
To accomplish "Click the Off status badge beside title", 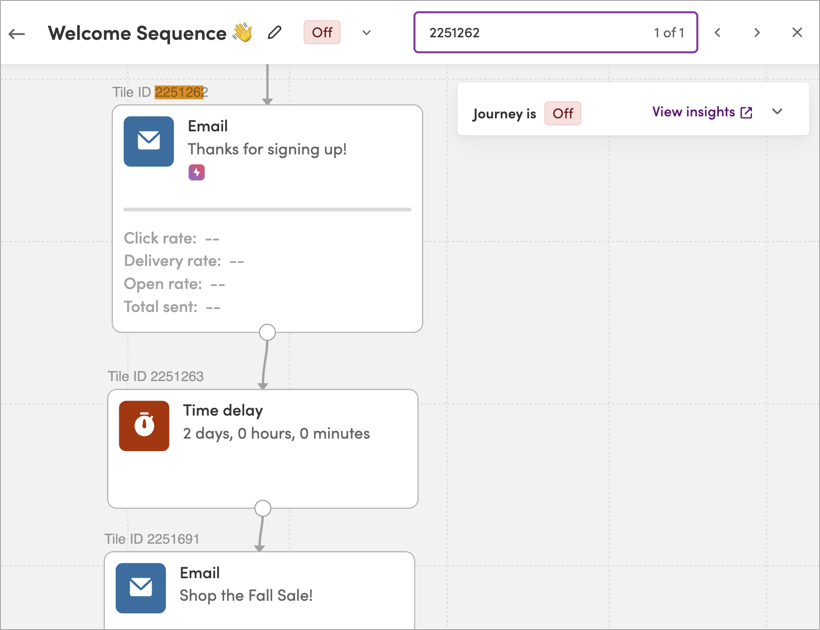I will [x=322, y=32].
